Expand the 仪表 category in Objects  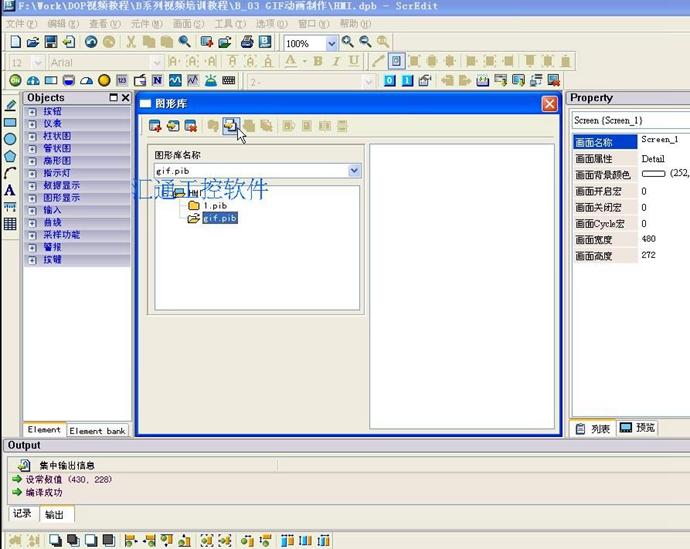coord(32,124)
